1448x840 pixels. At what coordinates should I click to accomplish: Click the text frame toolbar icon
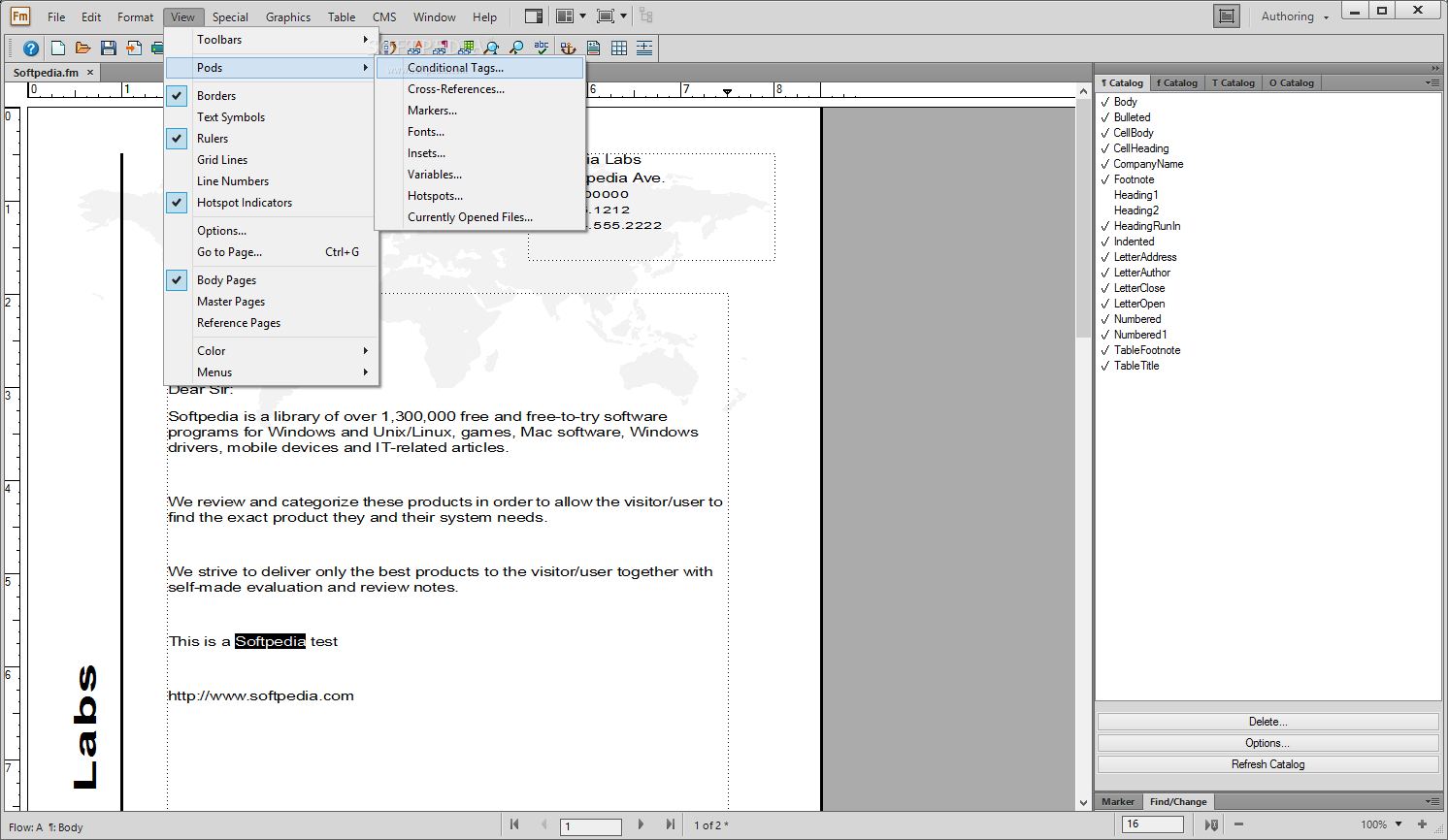[593, 48]
